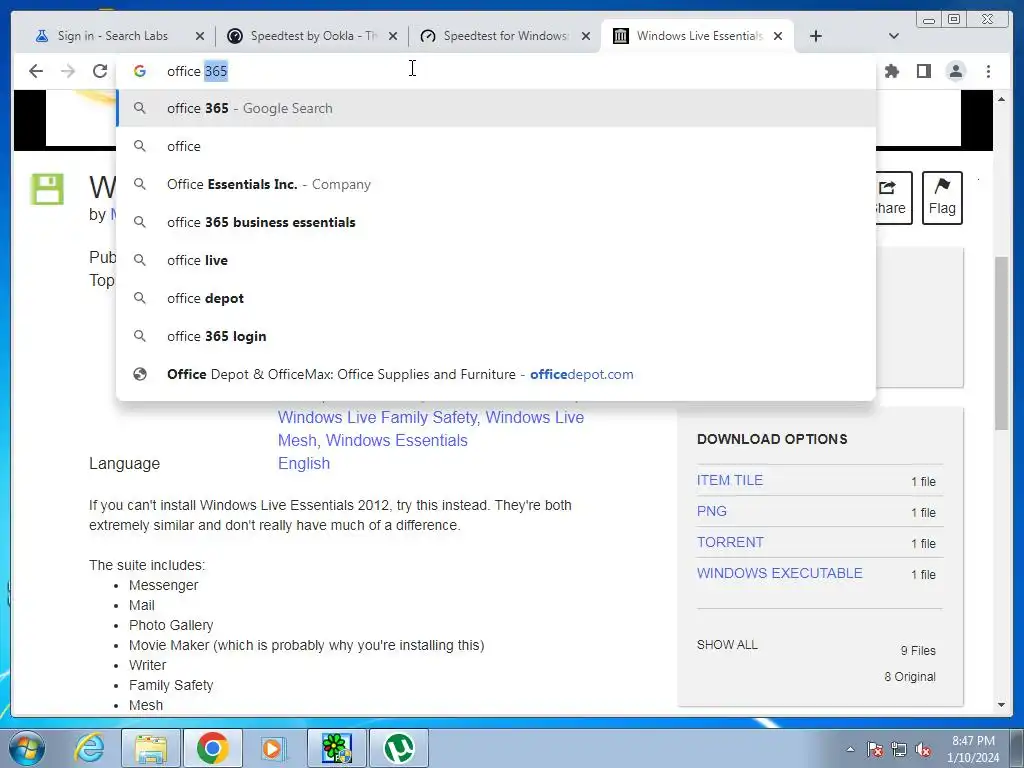Toggle the browser side panel icon

pos(923,71)
